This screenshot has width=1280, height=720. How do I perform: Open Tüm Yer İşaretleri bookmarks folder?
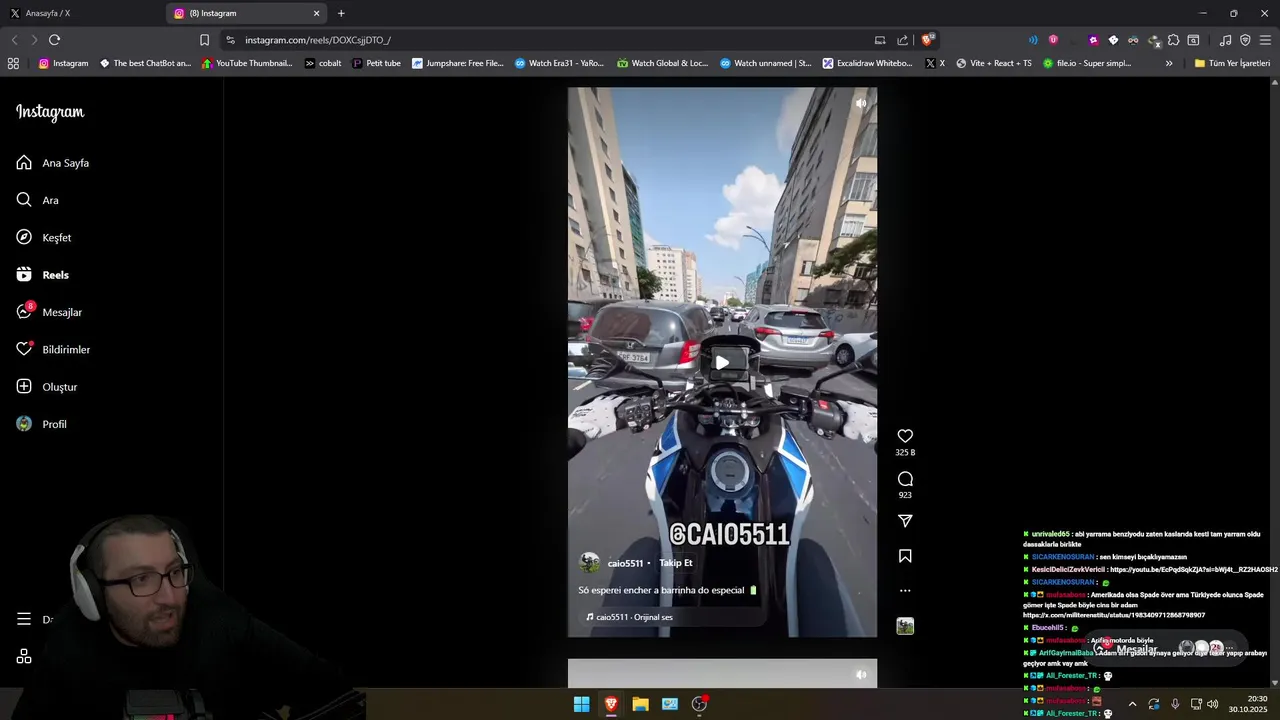[x=1232, y=63]
